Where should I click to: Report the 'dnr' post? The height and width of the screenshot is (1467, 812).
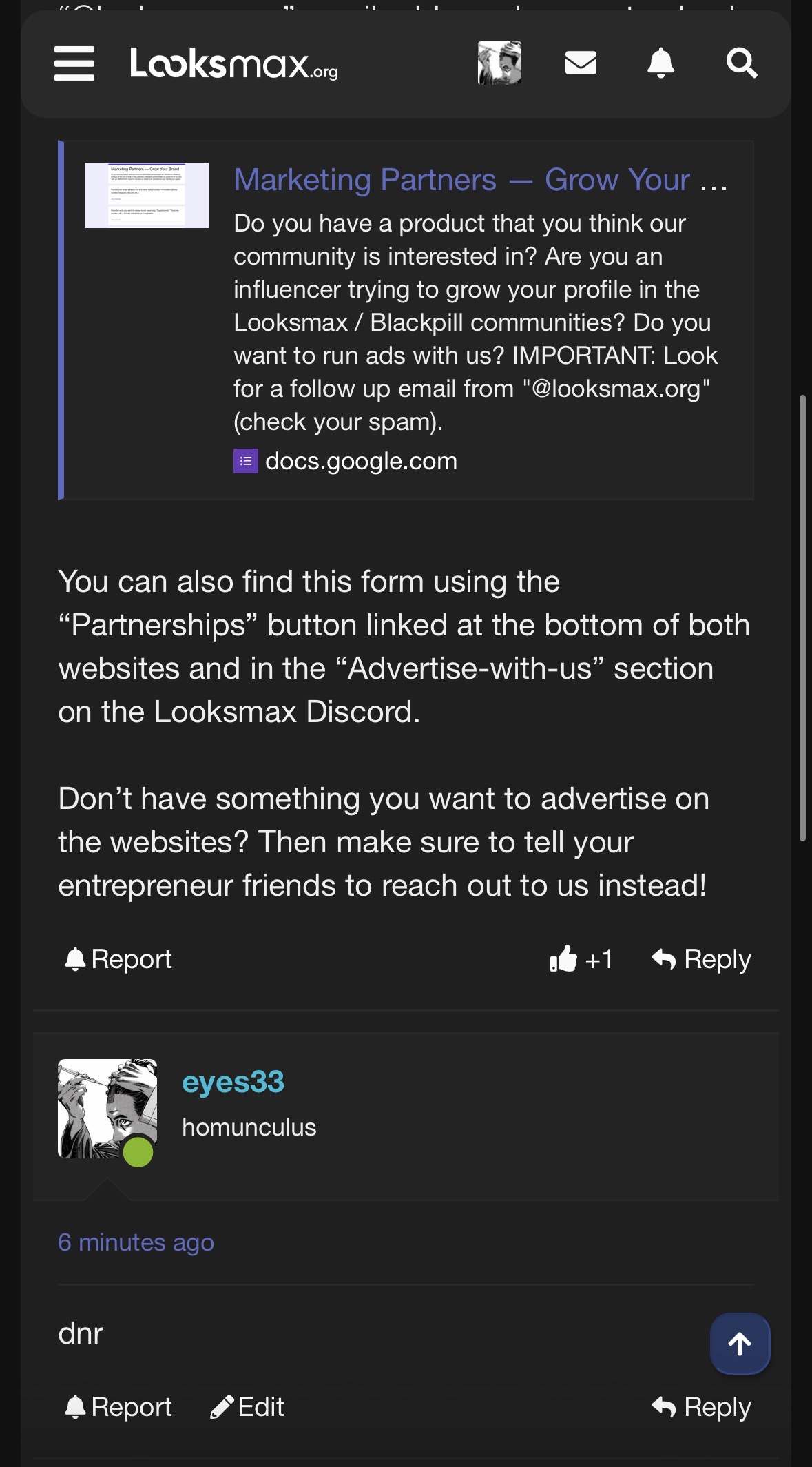118,1407
